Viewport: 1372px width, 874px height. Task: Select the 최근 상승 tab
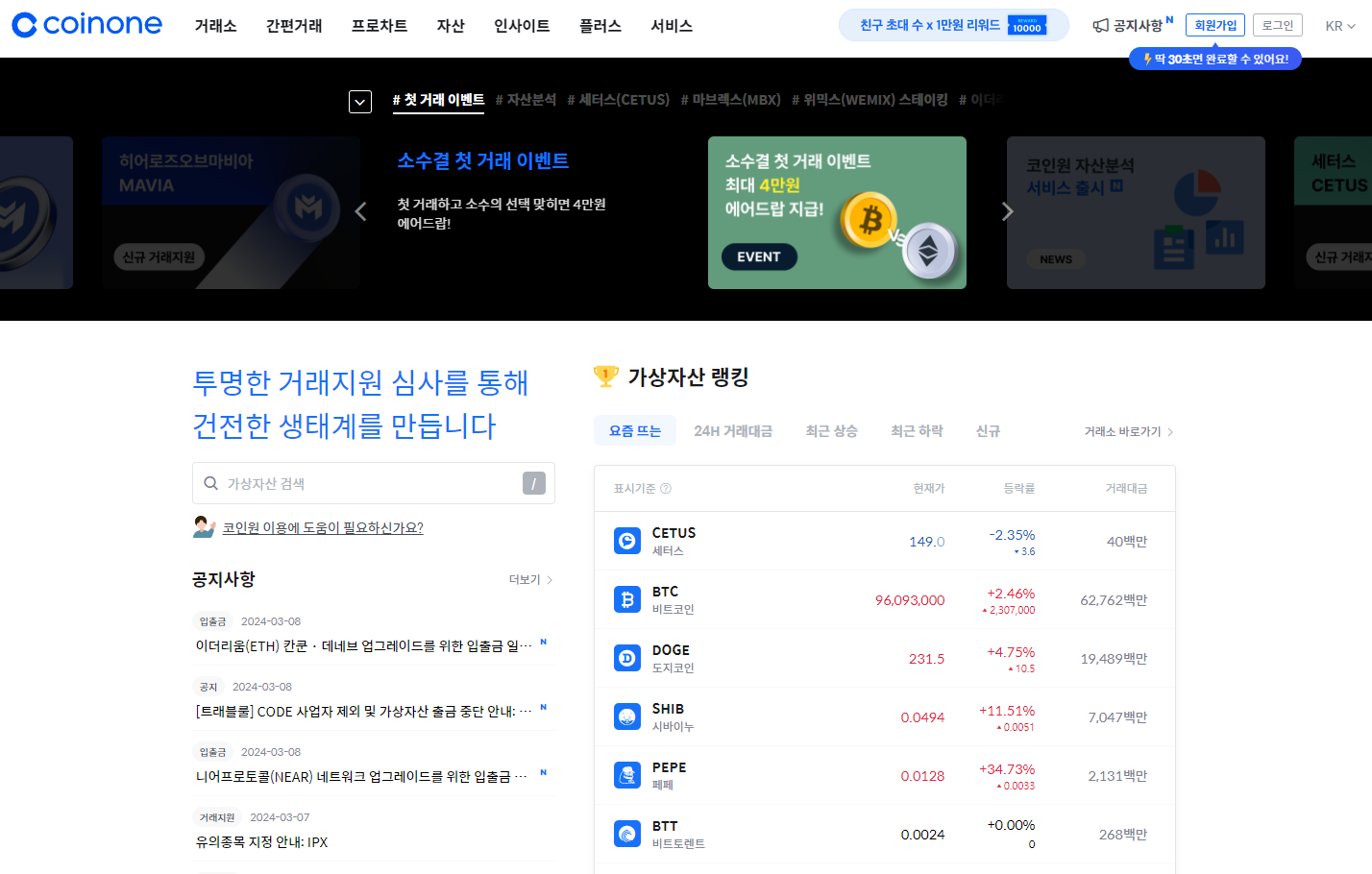point(832,431)
